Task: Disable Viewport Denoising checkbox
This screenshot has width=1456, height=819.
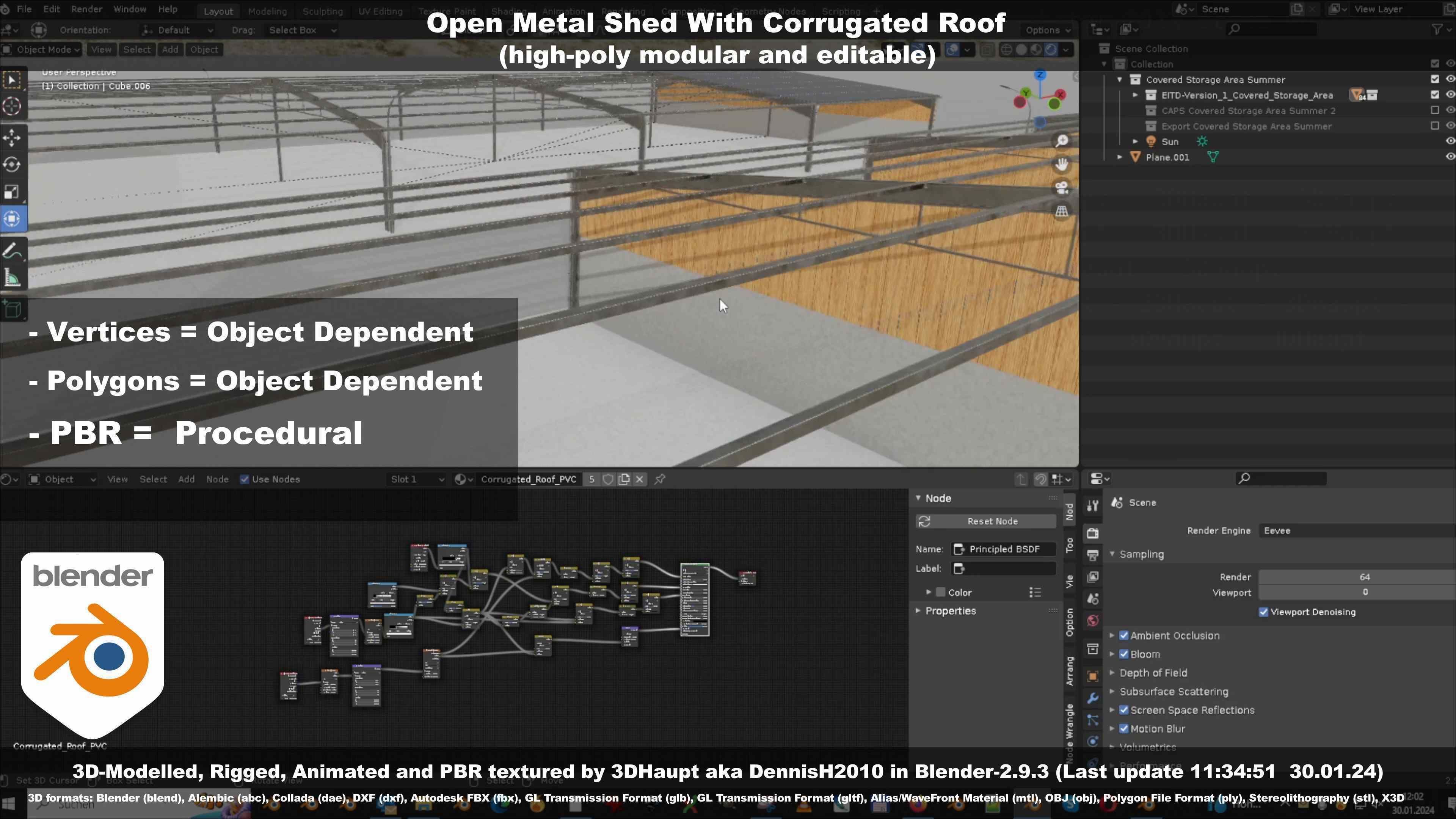Action: pos(1263,612)
